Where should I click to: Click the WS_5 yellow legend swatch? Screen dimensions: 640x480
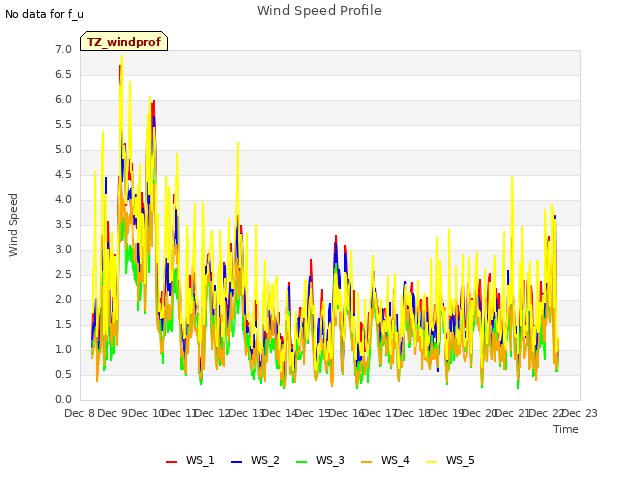coord(431,462)
